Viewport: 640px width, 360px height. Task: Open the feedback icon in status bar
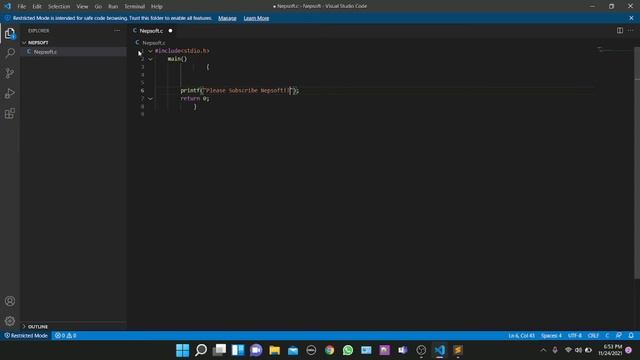[x=619, y=336]
